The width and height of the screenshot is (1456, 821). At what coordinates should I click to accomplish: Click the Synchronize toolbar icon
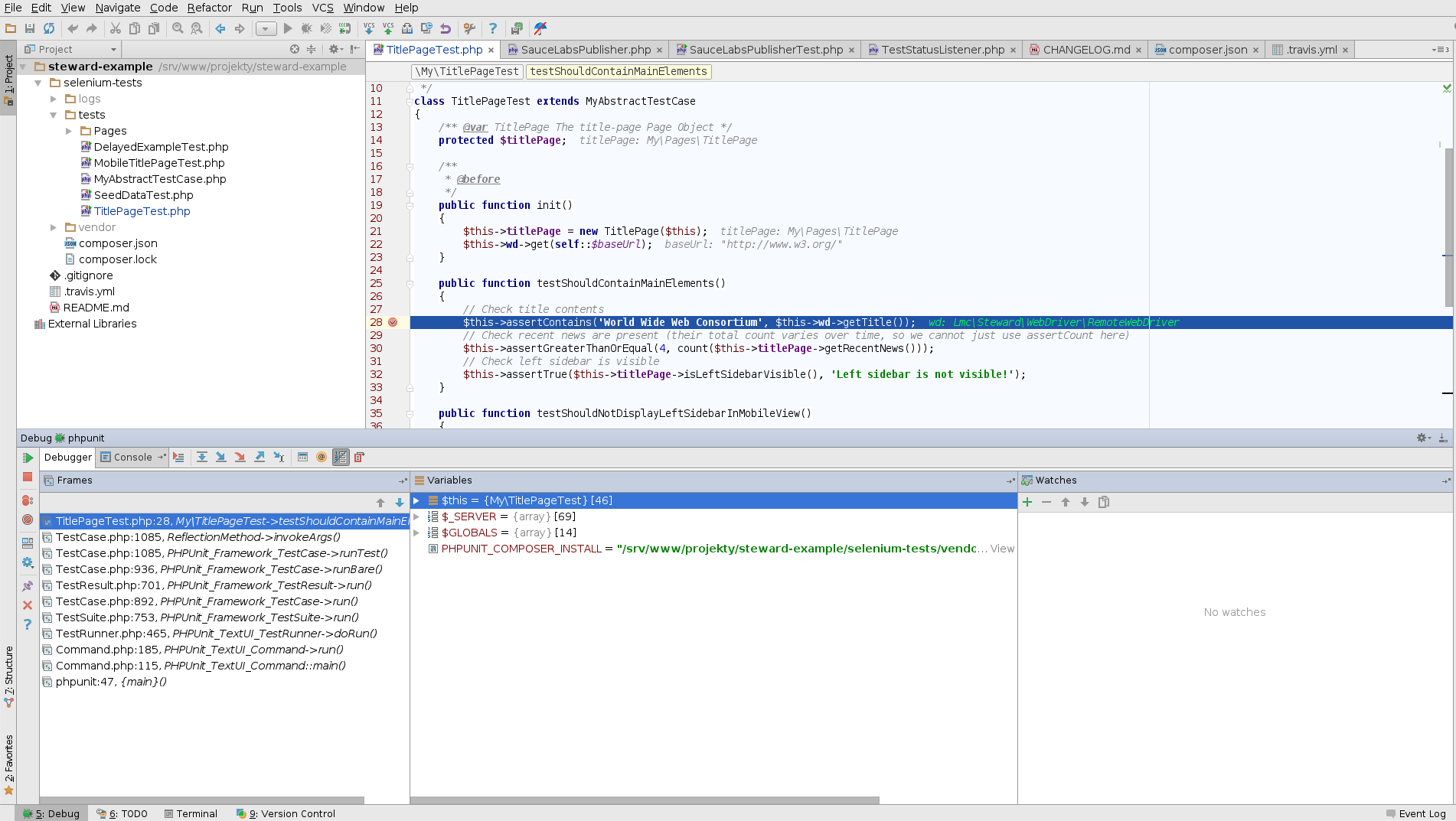[x=49, y=28]
